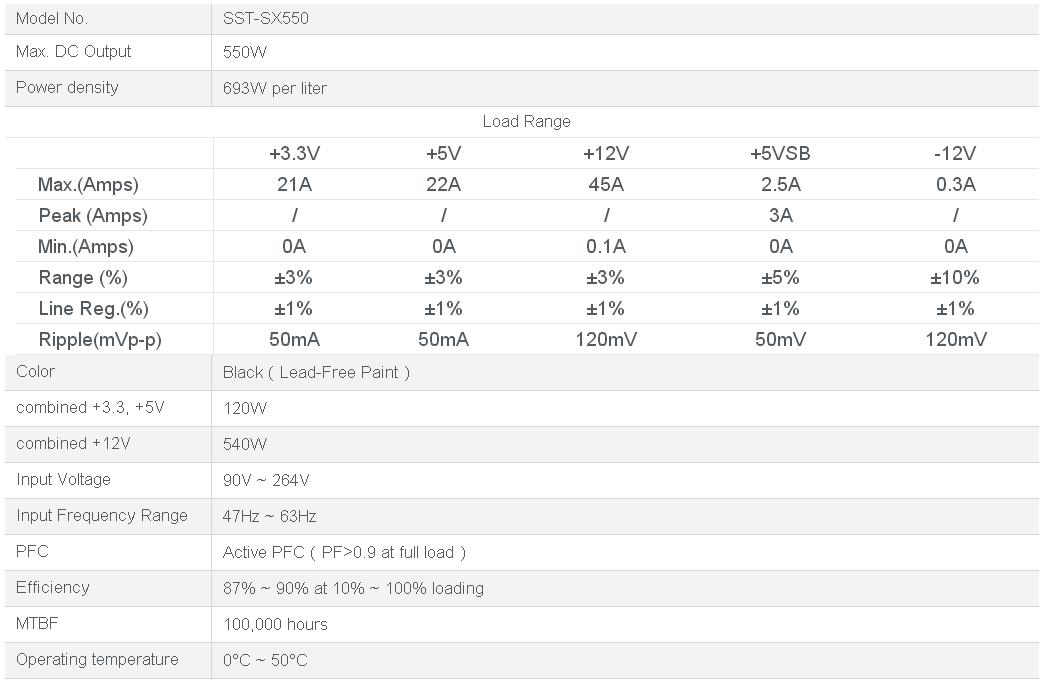Select the +5VSB column header
1041x680 pixels.
click(780, 153)
